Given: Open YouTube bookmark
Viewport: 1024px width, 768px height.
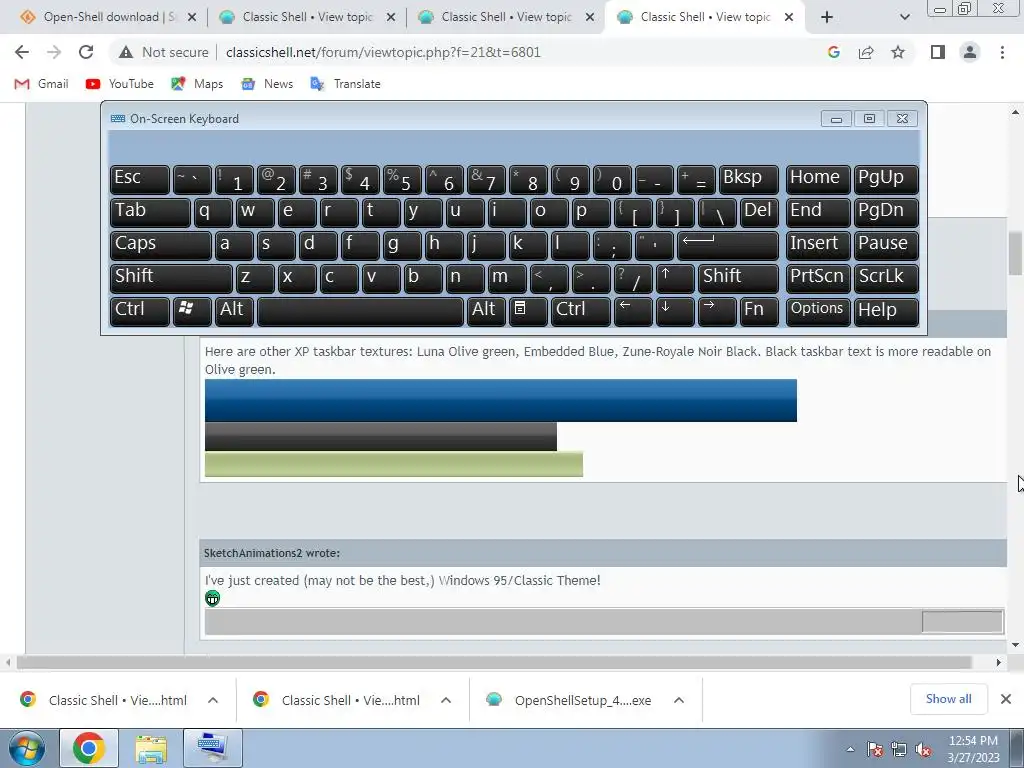Looking at the screenshot, I should (120, 84).
